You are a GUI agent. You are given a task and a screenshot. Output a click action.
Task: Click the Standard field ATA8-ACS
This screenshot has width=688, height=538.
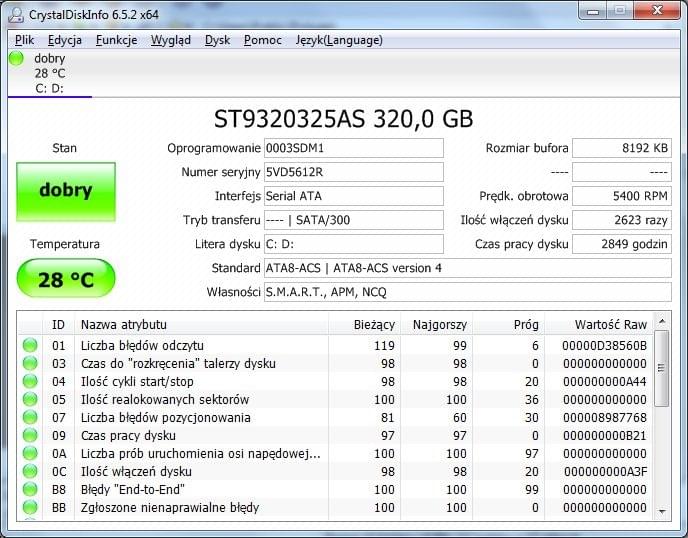pyautogui.click(x=468, y=268)
